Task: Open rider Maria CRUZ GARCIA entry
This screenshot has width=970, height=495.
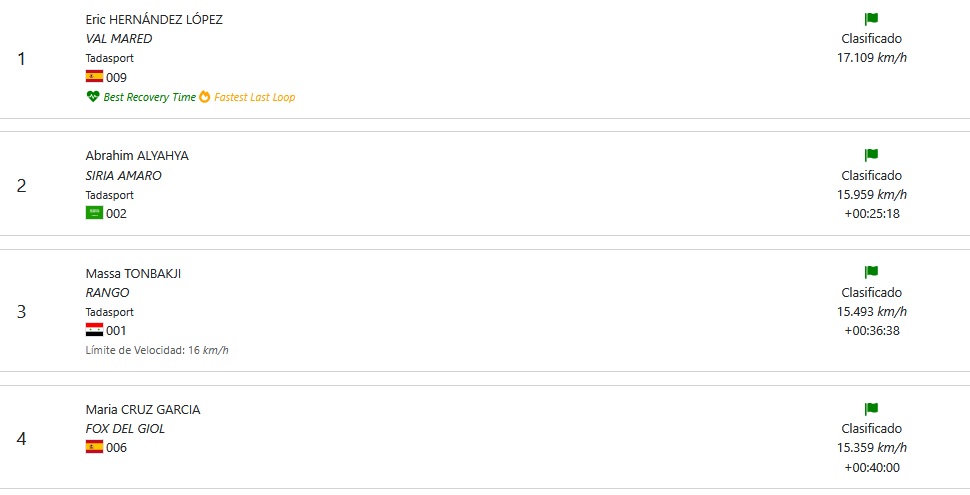Action: tap(143, 410)
